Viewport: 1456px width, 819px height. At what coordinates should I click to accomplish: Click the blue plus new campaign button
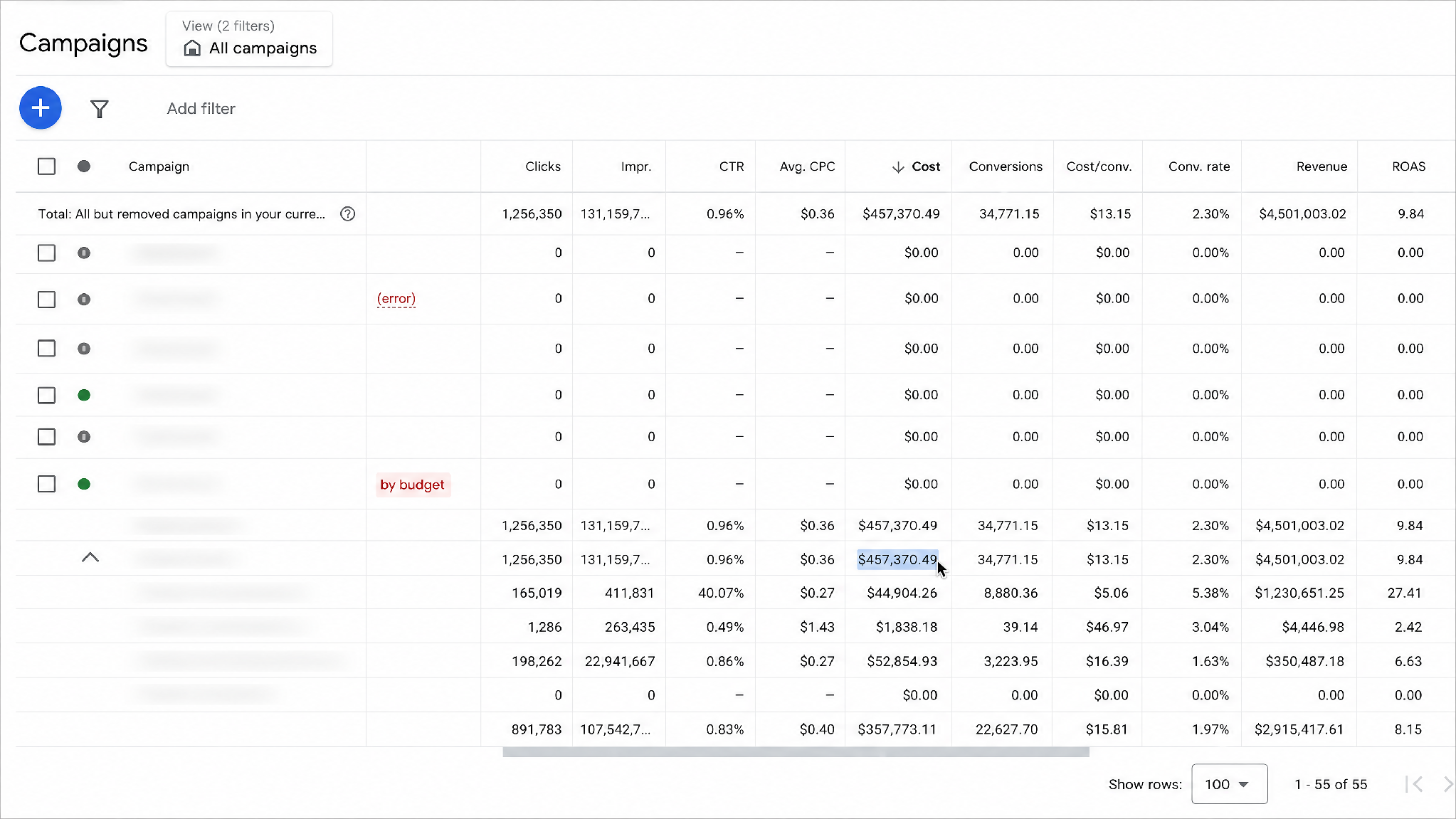41,108
